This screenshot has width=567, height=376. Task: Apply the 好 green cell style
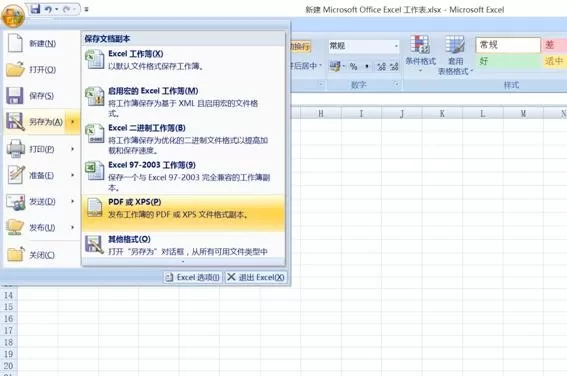508,61
